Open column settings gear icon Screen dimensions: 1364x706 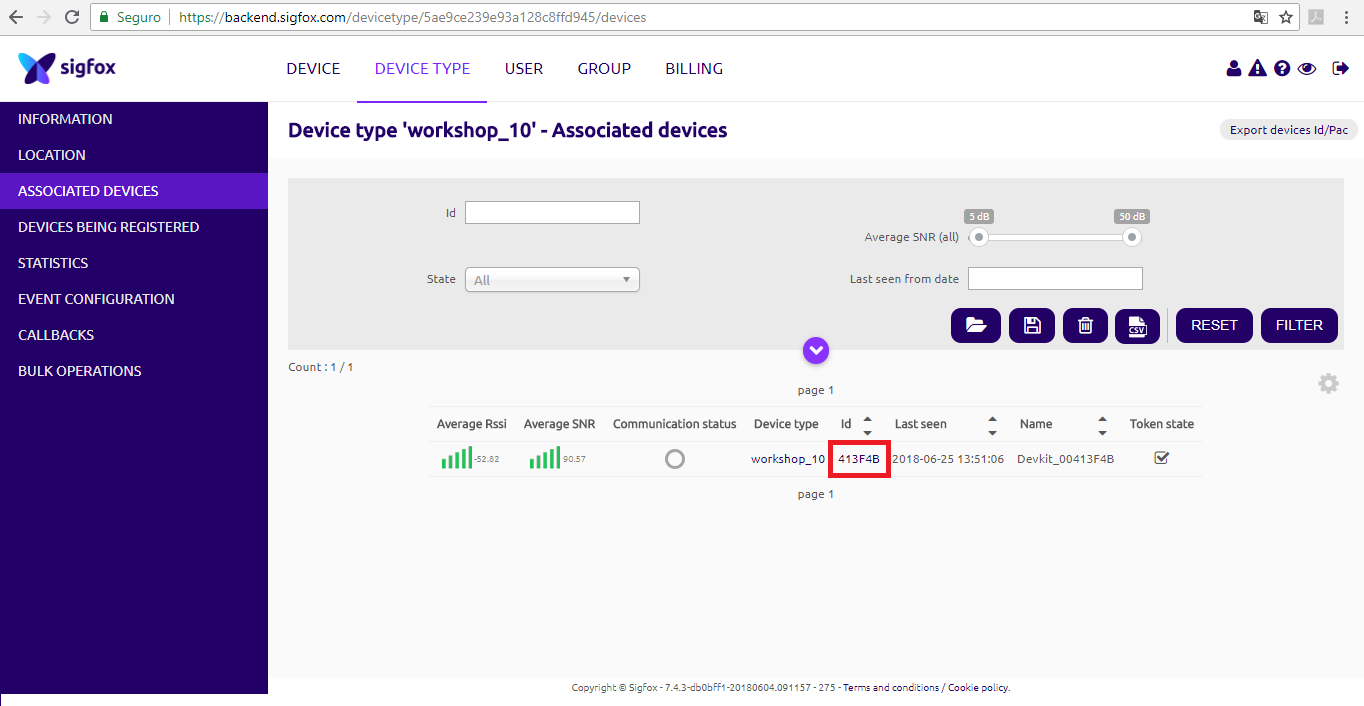1328,383
